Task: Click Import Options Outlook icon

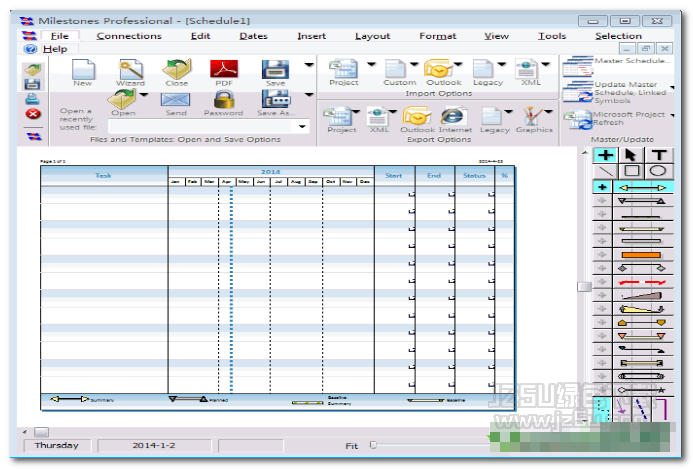Action: pos(438,69)
